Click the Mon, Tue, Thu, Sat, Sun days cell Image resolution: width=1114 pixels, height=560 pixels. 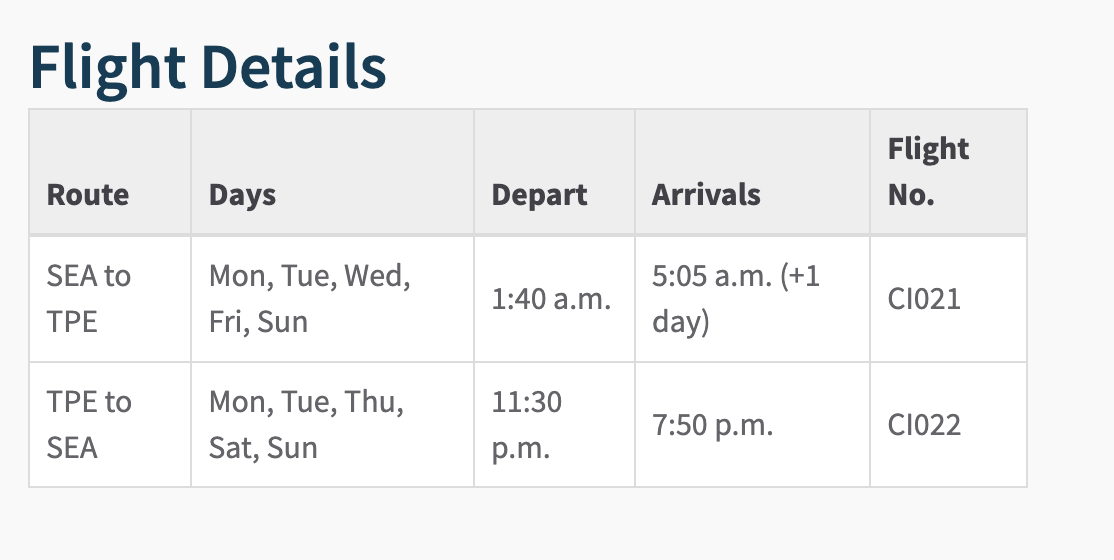(x=306, y=424)
